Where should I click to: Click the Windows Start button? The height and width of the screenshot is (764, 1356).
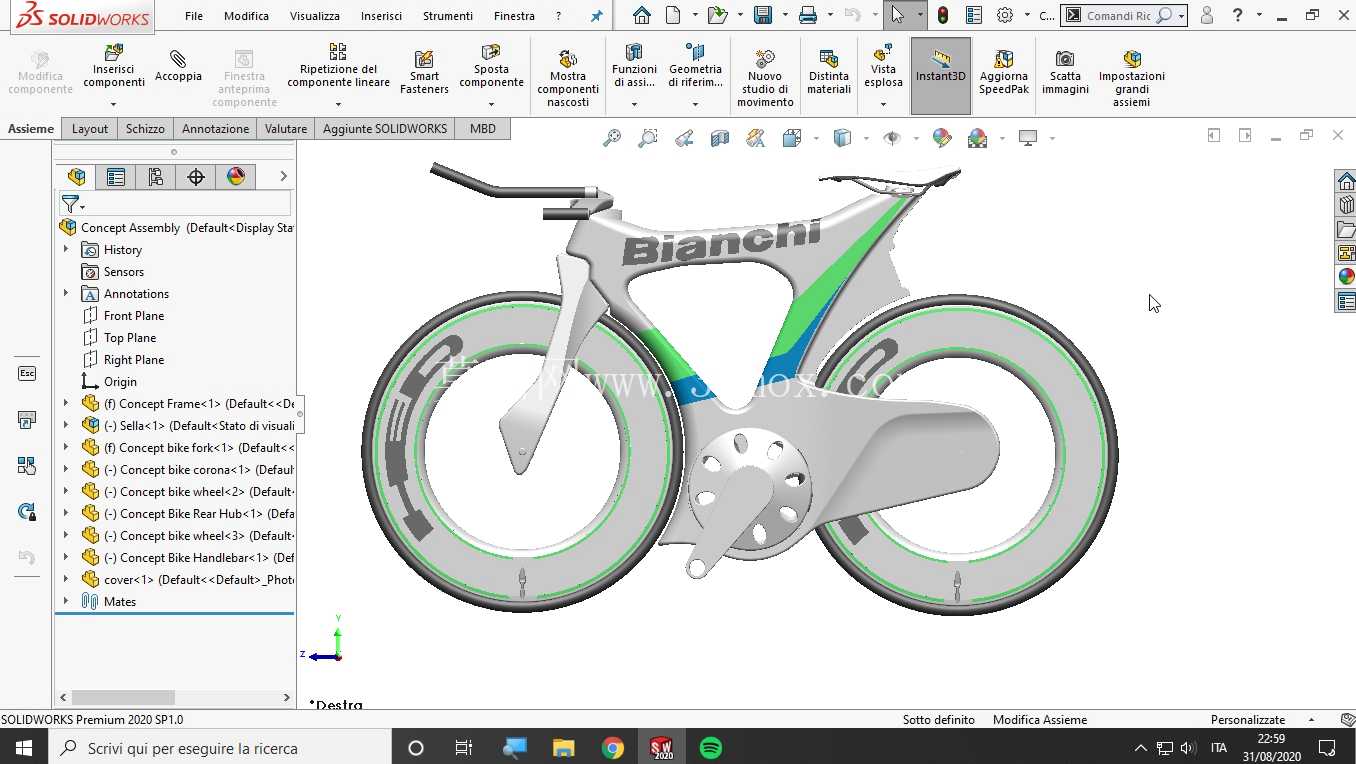(23, 748)
